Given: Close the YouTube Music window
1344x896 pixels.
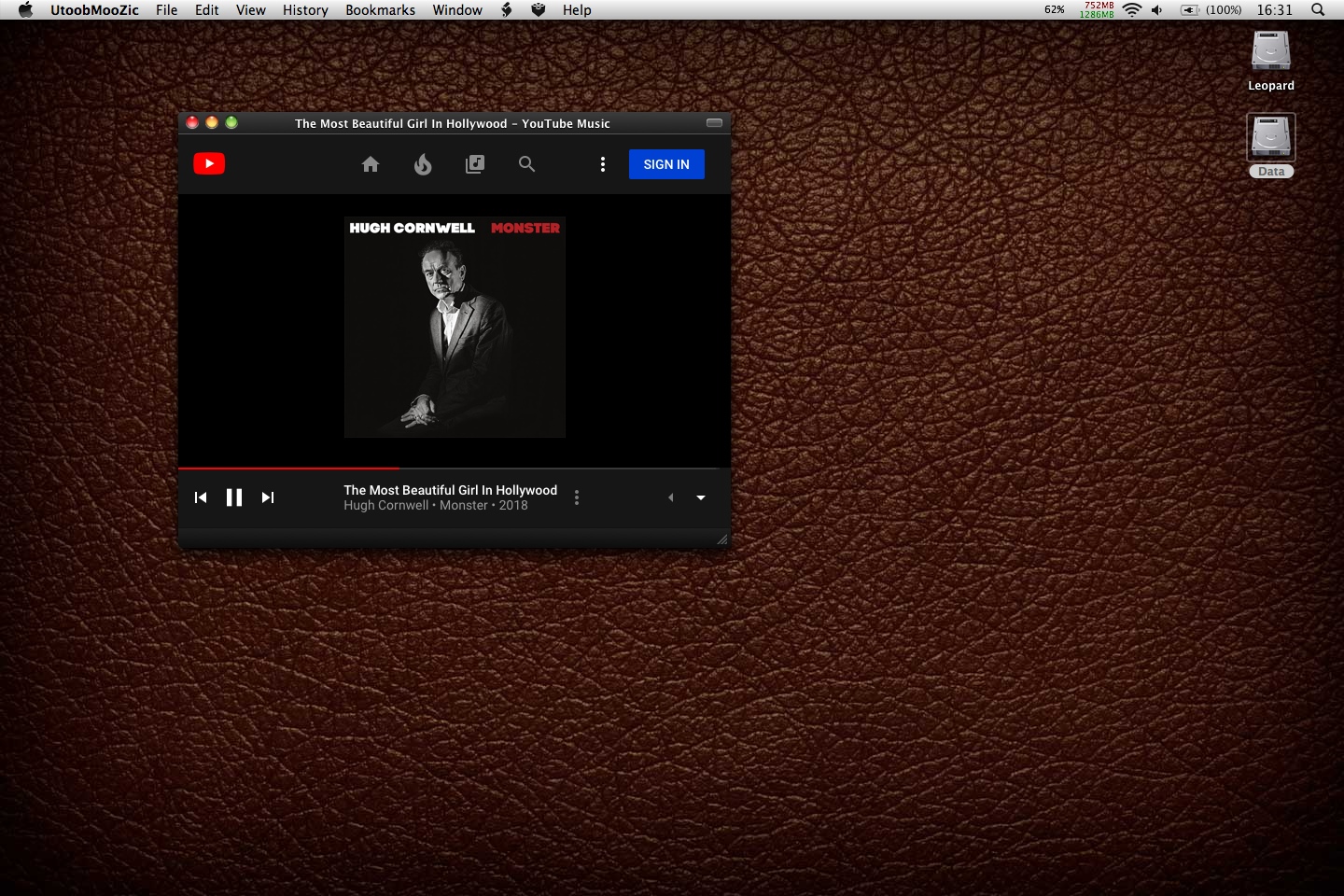Looking at the screenshot, I should (x=192, y=122).
